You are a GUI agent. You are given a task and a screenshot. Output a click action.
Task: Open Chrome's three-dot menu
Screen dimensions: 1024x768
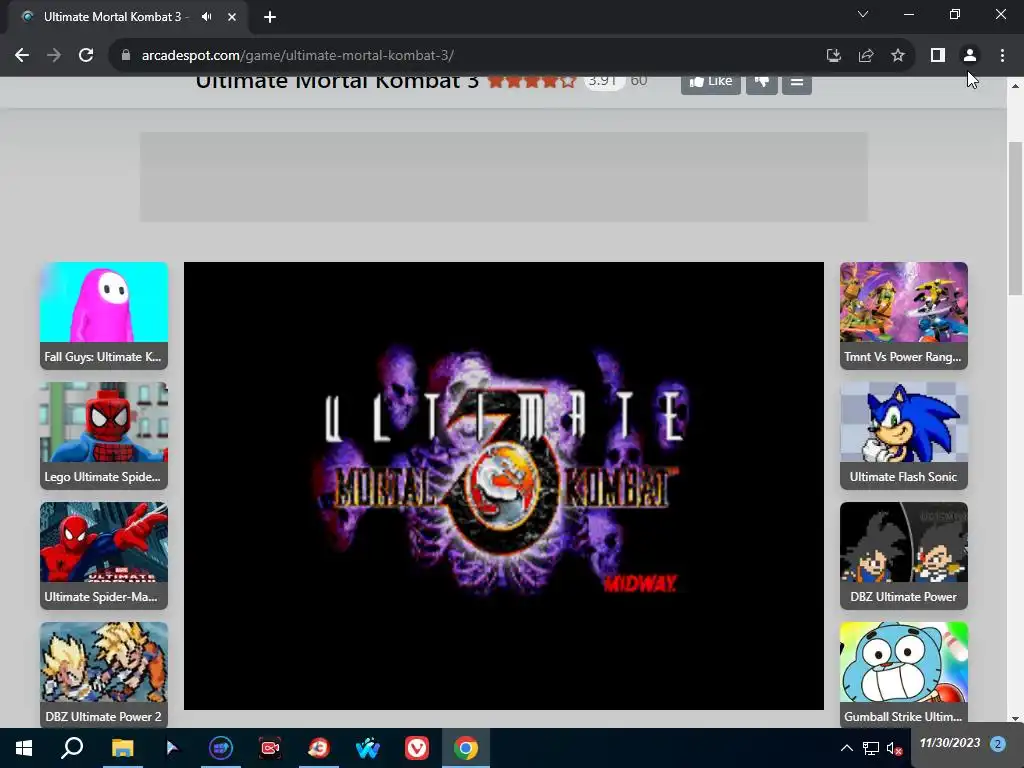click(1002, 56)
